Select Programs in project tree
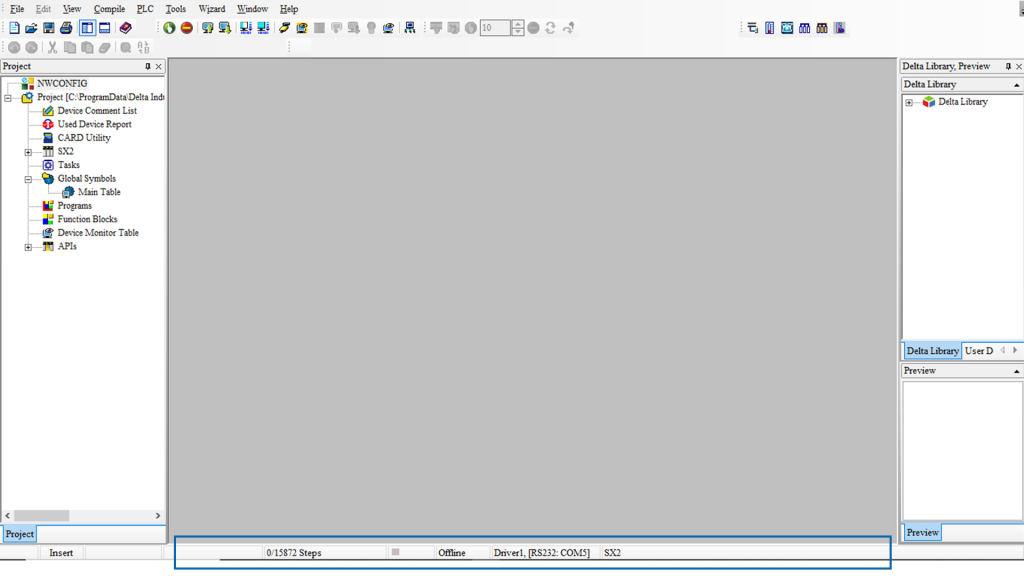The width and height of the screenshot is (1024, 576). click(74, 206)
